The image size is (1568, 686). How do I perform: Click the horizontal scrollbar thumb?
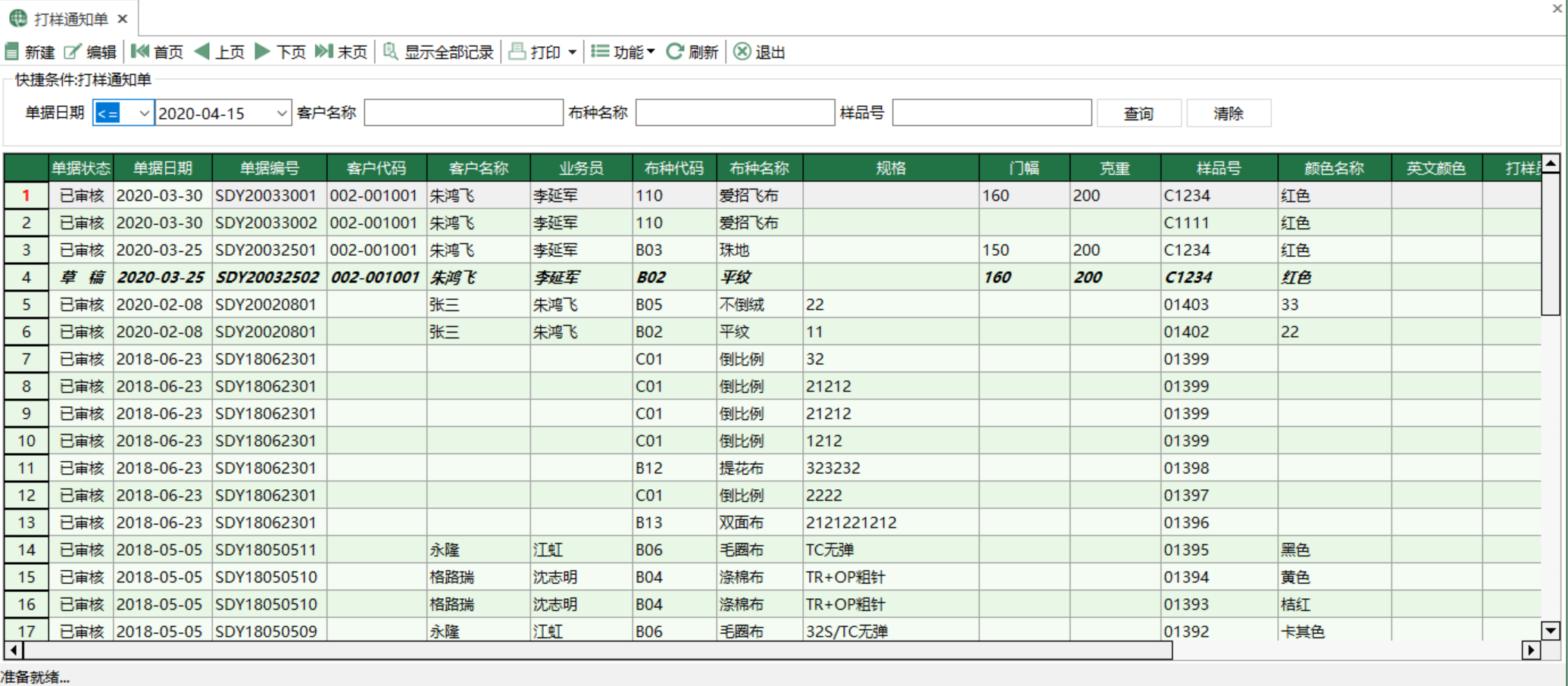pos(598,650)
